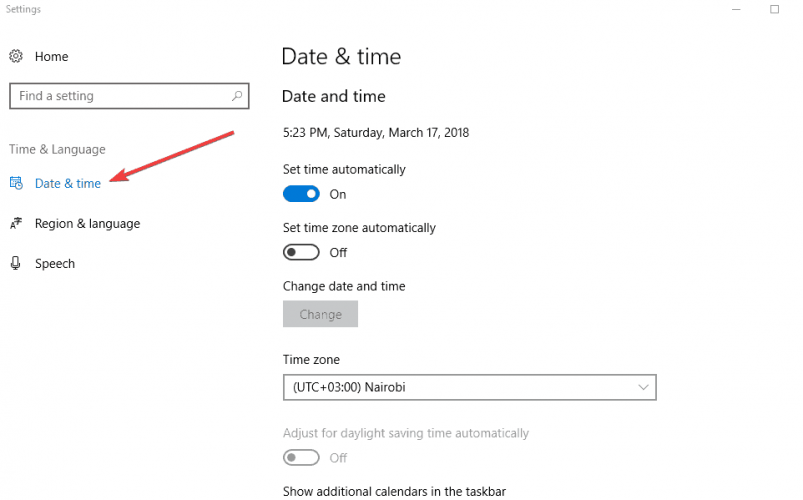
Task: Click the search magnifier icon
Action: coord(237,96)
